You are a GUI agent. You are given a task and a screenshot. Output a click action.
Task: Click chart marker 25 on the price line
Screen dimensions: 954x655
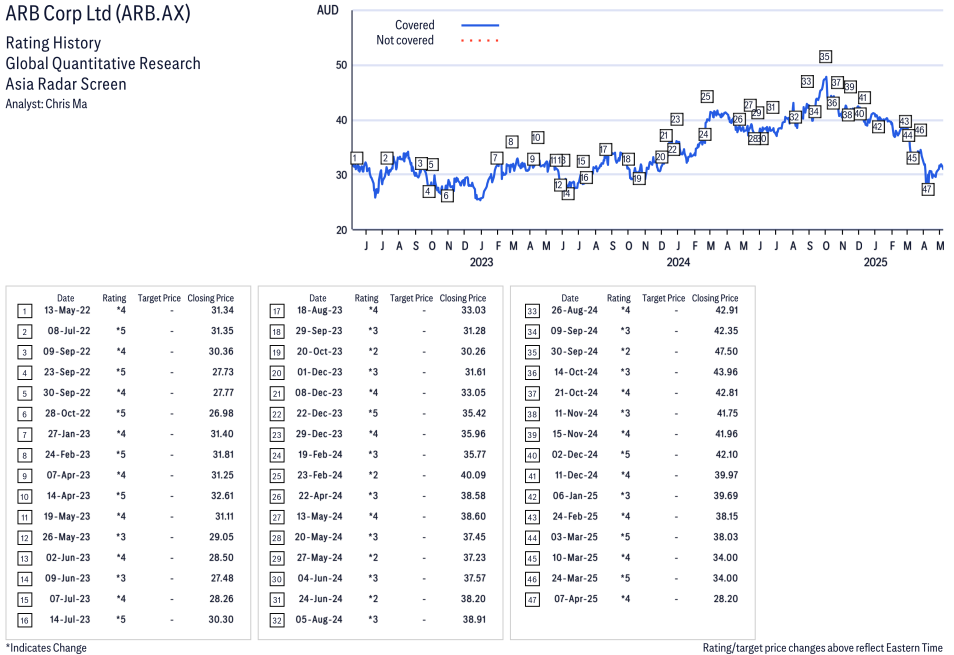[706, 96]
